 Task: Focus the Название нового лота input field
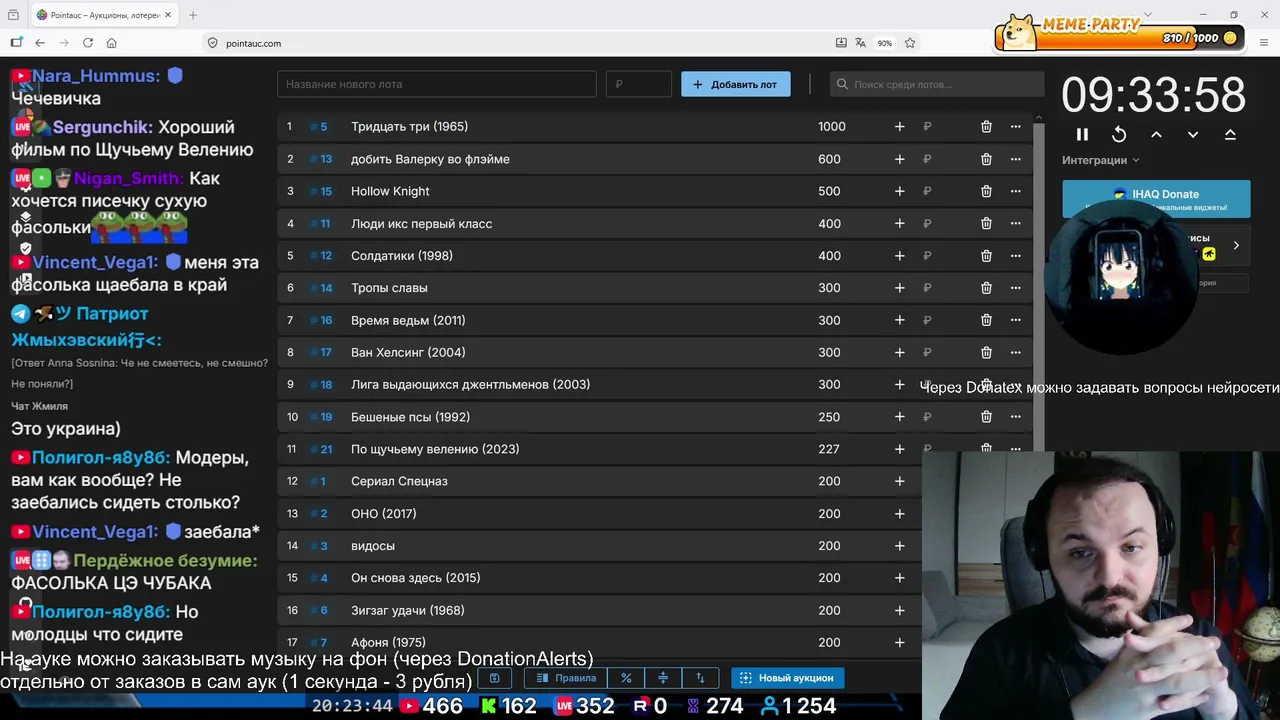(x=437, y=84)
